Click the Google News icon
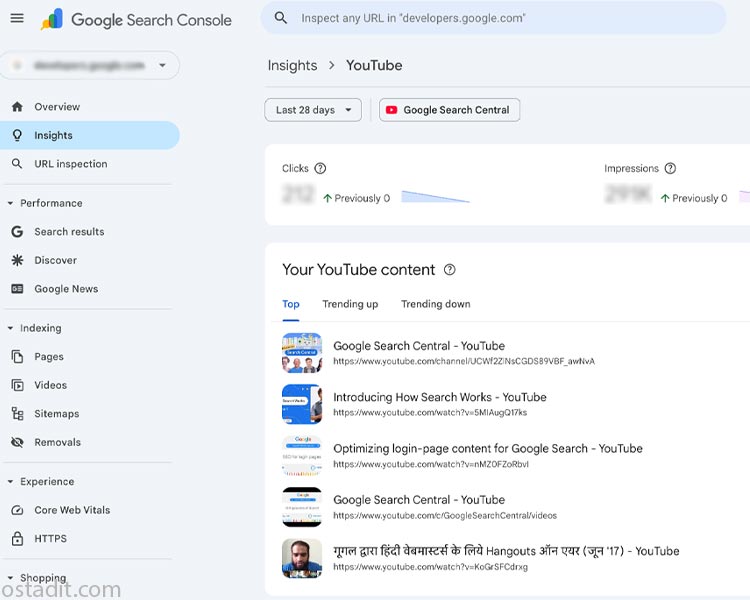The height and width of the screenshot is (600, 750). 17,289
